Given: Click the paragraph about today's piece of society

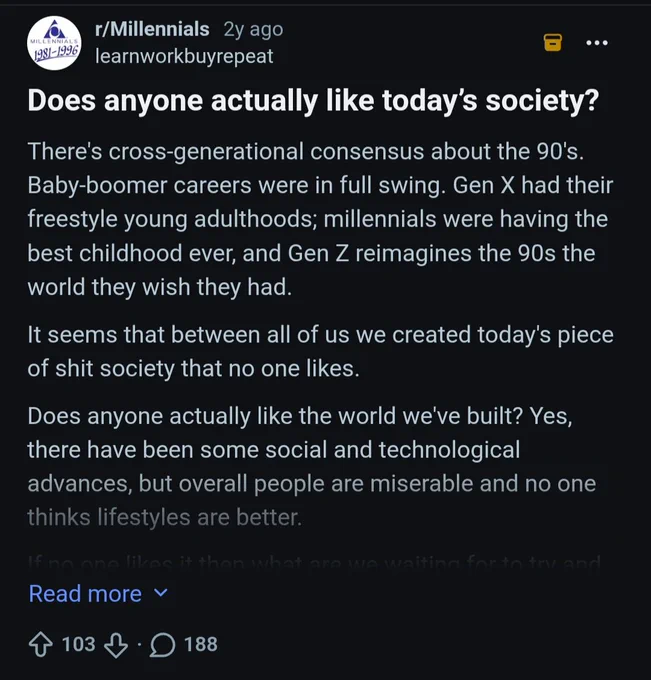Looking at the screenshot, I should click(x=321, y=352).
